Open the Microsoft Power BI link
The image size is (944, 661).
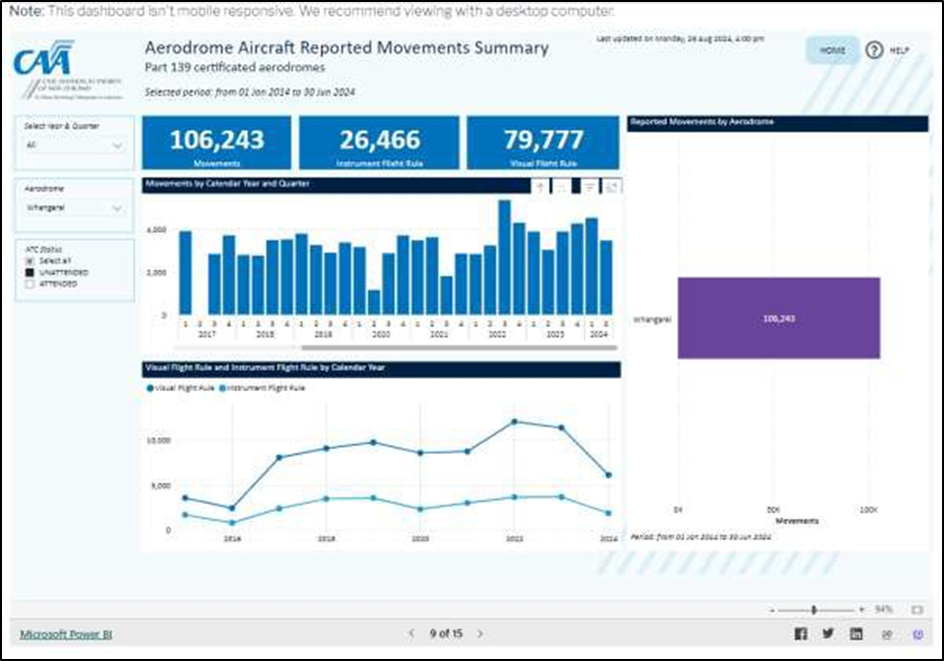click(60, 634)
